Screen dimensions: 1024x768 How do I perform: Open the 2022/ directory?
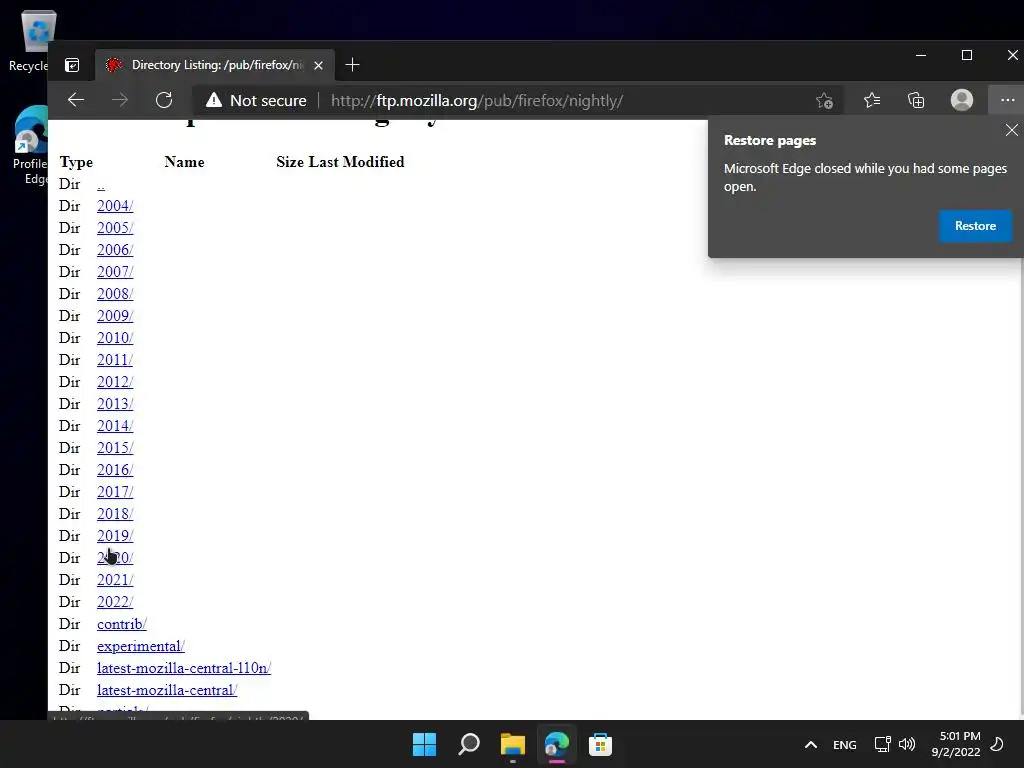(115, 602)
